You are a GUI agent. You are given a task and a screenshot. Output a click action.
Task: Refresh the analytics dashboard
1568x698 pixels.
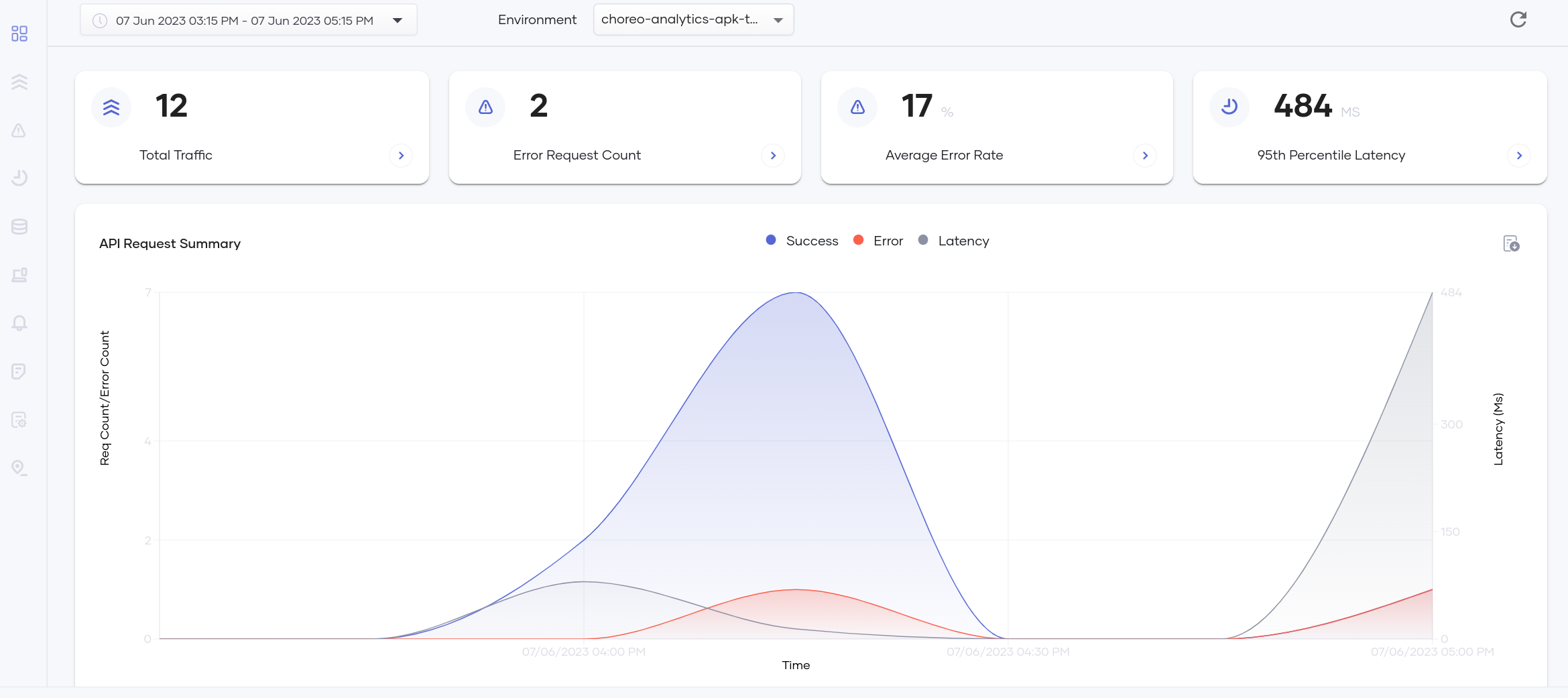[x=1518, y=19]
